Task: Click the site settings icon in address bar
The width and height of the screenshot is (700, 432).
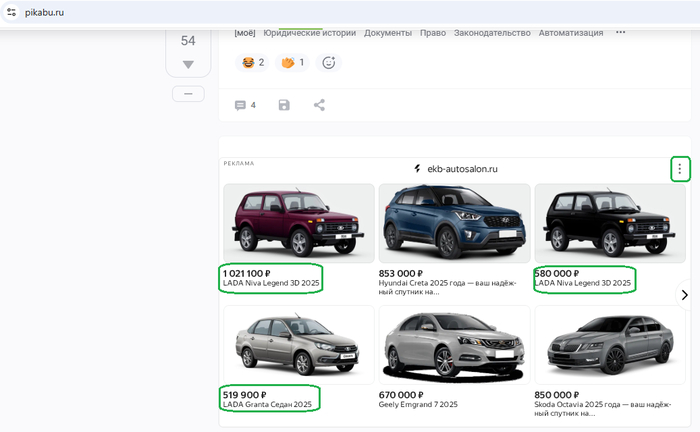Action: 11,12
